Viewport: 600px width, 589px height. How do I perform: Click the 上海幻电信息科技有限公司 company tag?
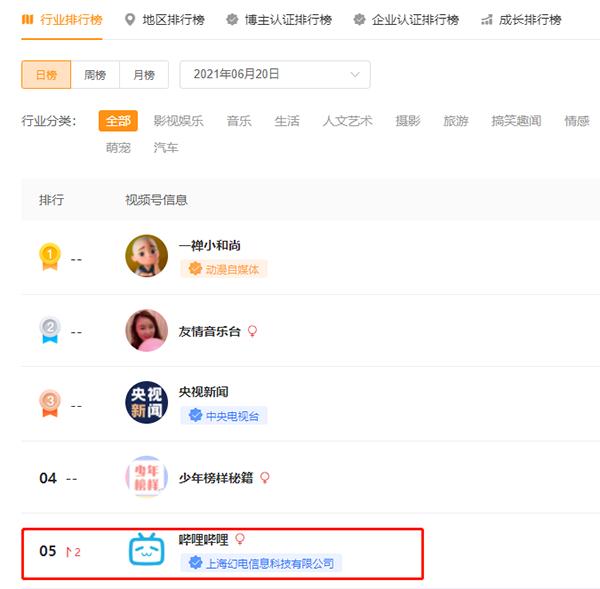click(x=261, y=563)
